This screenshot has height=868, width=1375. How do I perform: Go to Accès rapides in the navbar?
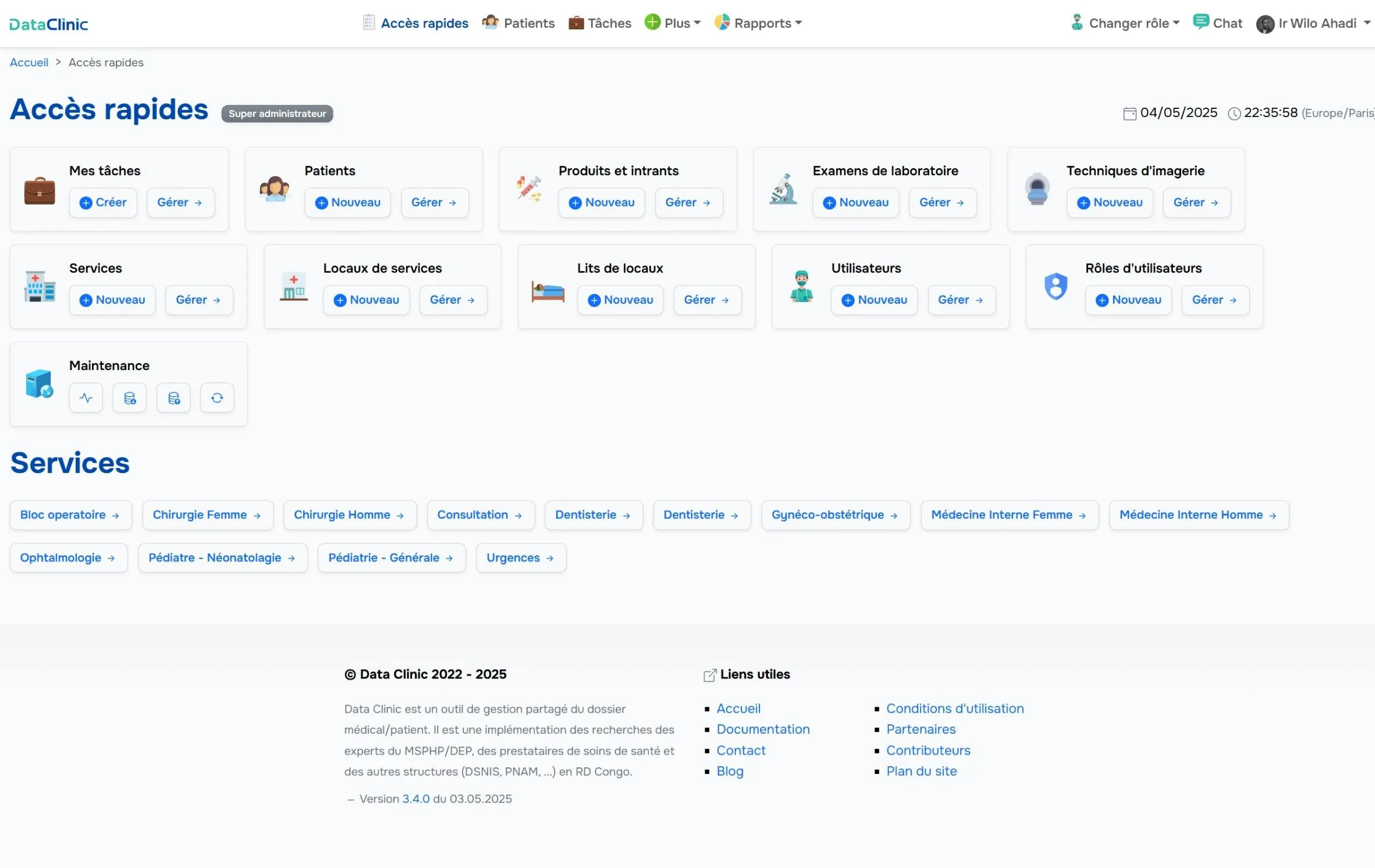click(415, 23)
